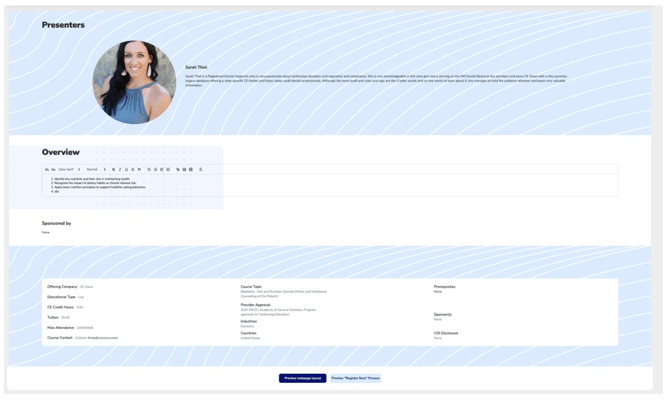Image resolution: width=670 pixels, height=401 pixels.
Task: Toggle strikethrough formatting in Overview editor
Action: [x=132, y=170]
